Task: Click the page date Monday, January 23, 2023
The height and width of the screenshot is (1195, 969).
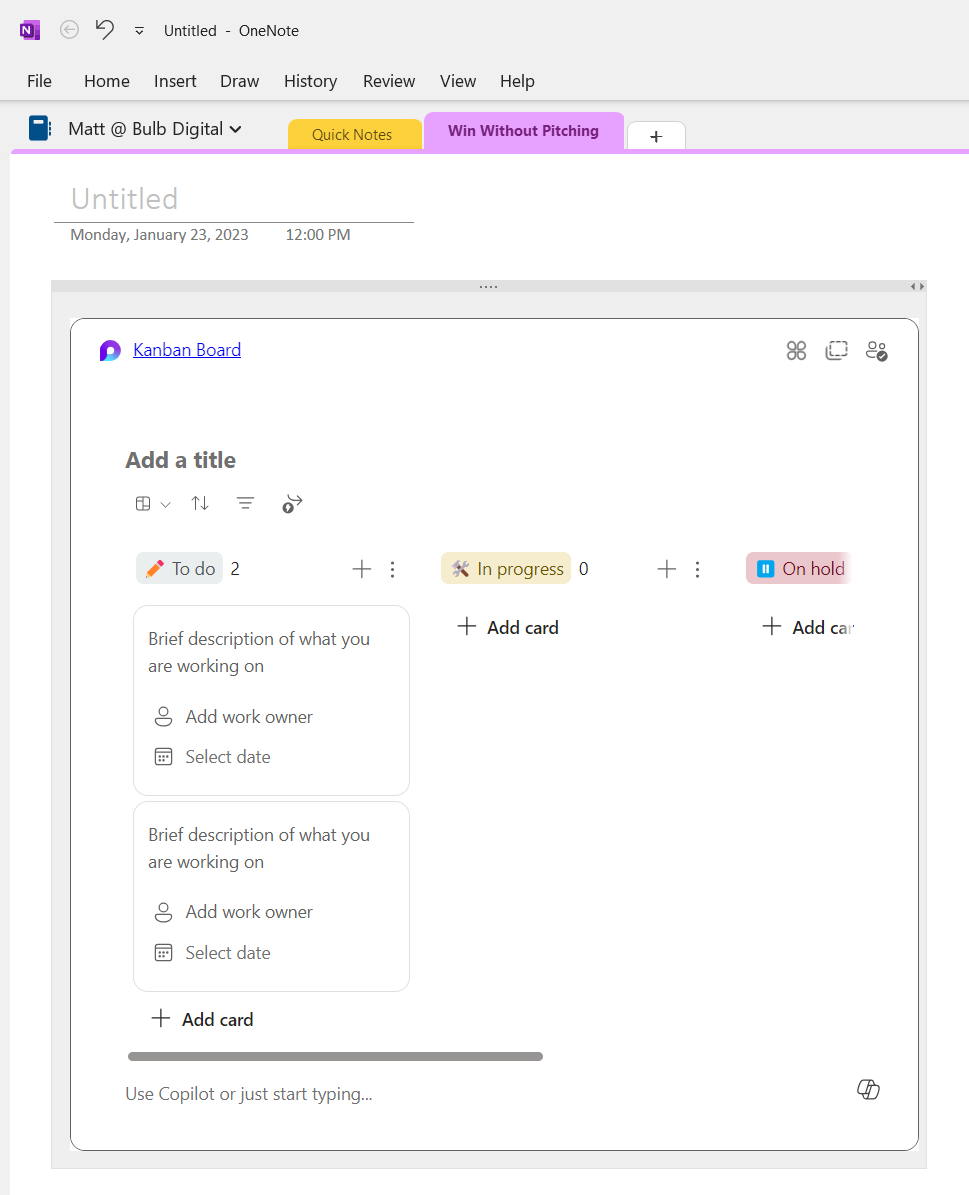Action: point(159,235)
